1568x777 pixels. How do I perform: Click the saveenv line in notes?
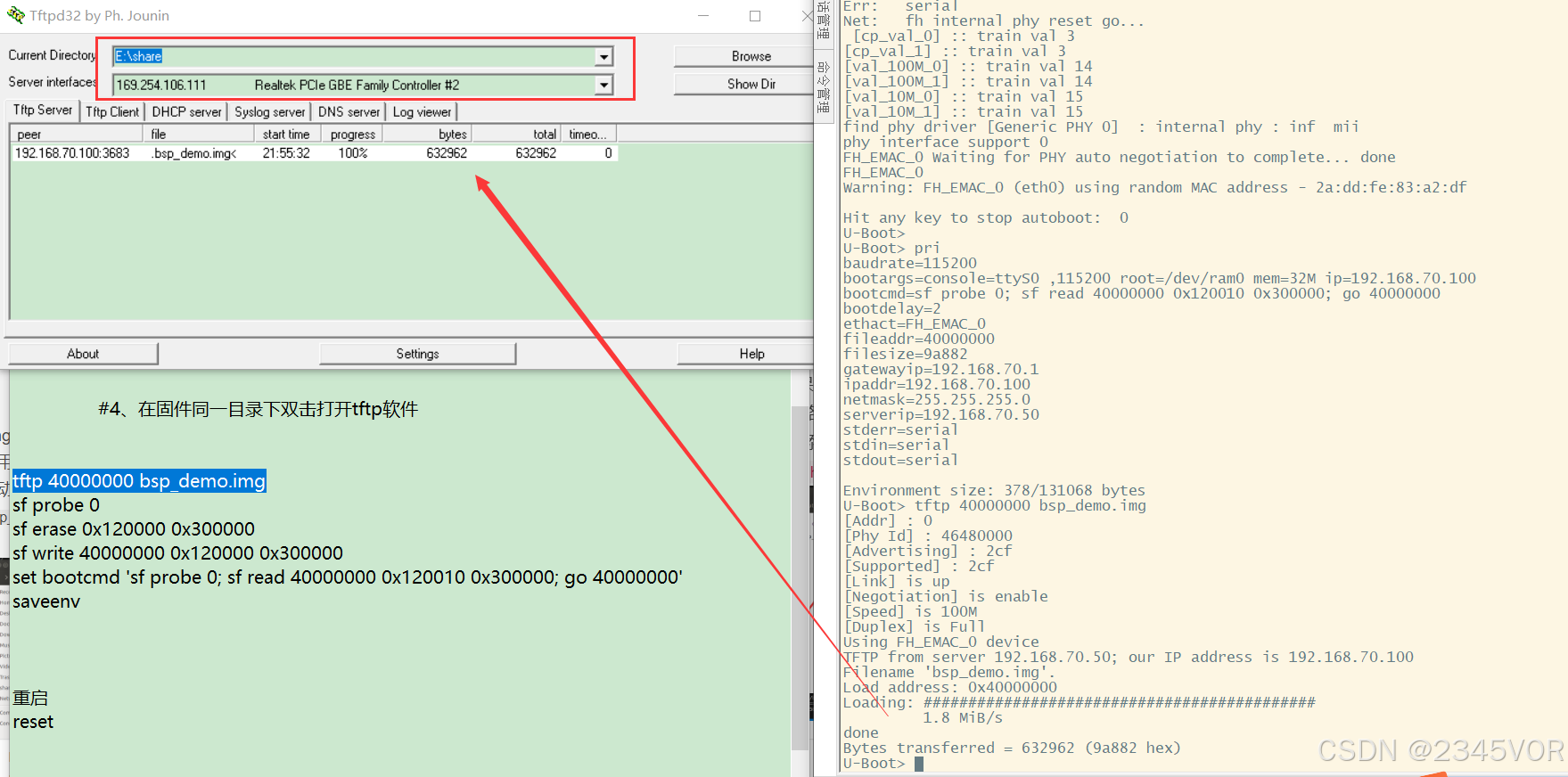tap(46, 601)
